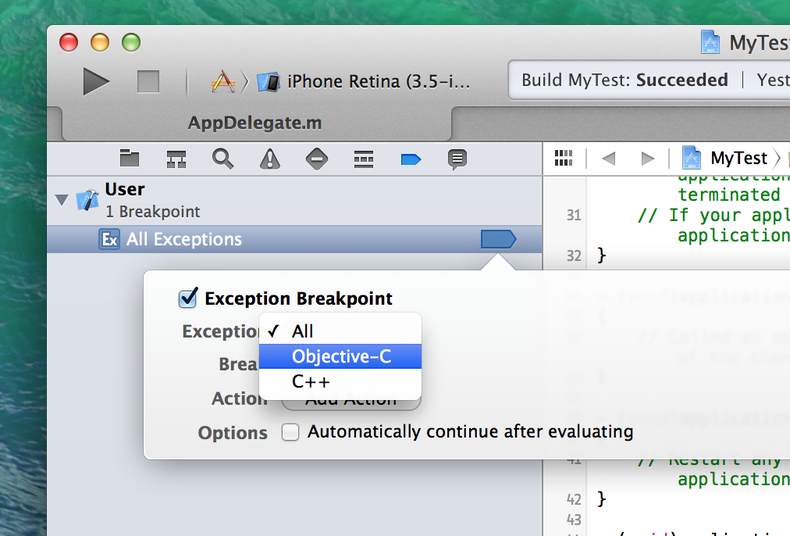Open the Breakpoint navigator
This screenshot has height=536, width=790.
point(411,160)
